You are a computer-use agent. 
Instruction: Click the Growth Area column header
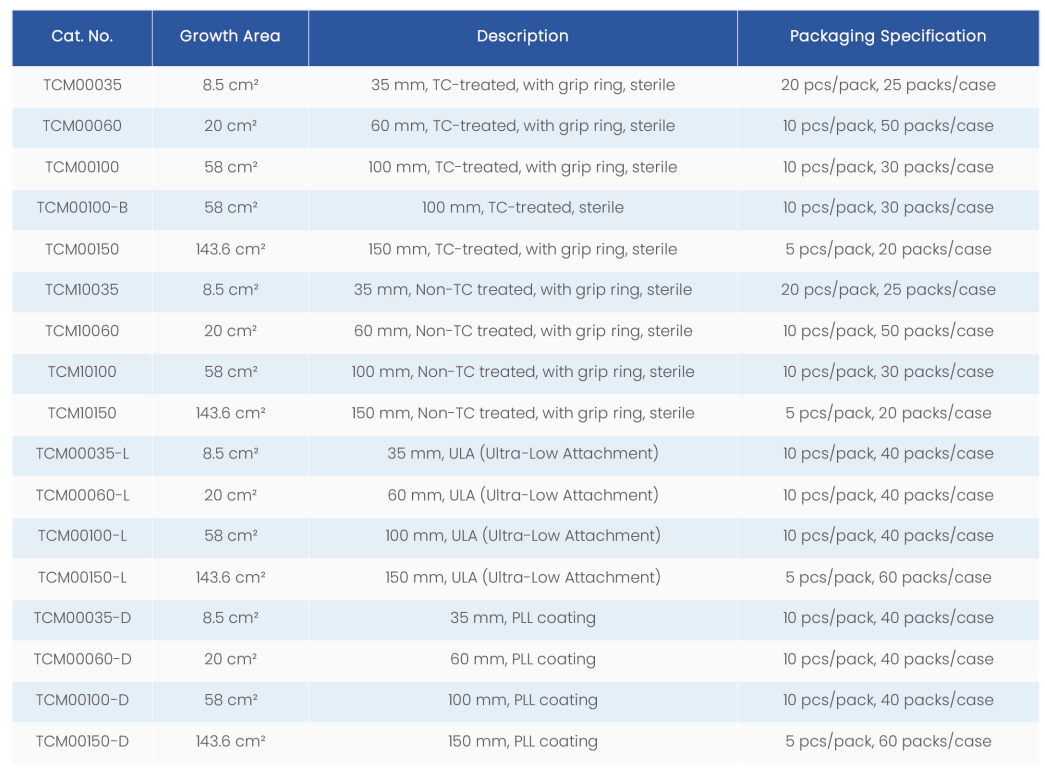tap(230, 36)
